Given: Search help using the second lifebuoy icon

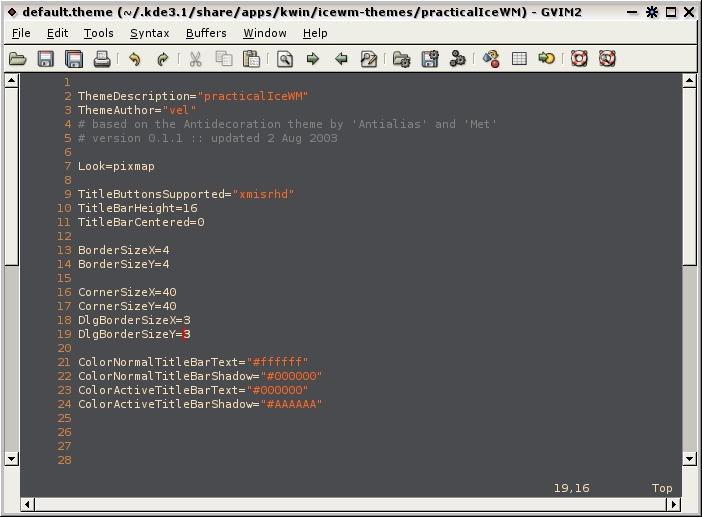Looking at the screenshot, I should [607, 59].
